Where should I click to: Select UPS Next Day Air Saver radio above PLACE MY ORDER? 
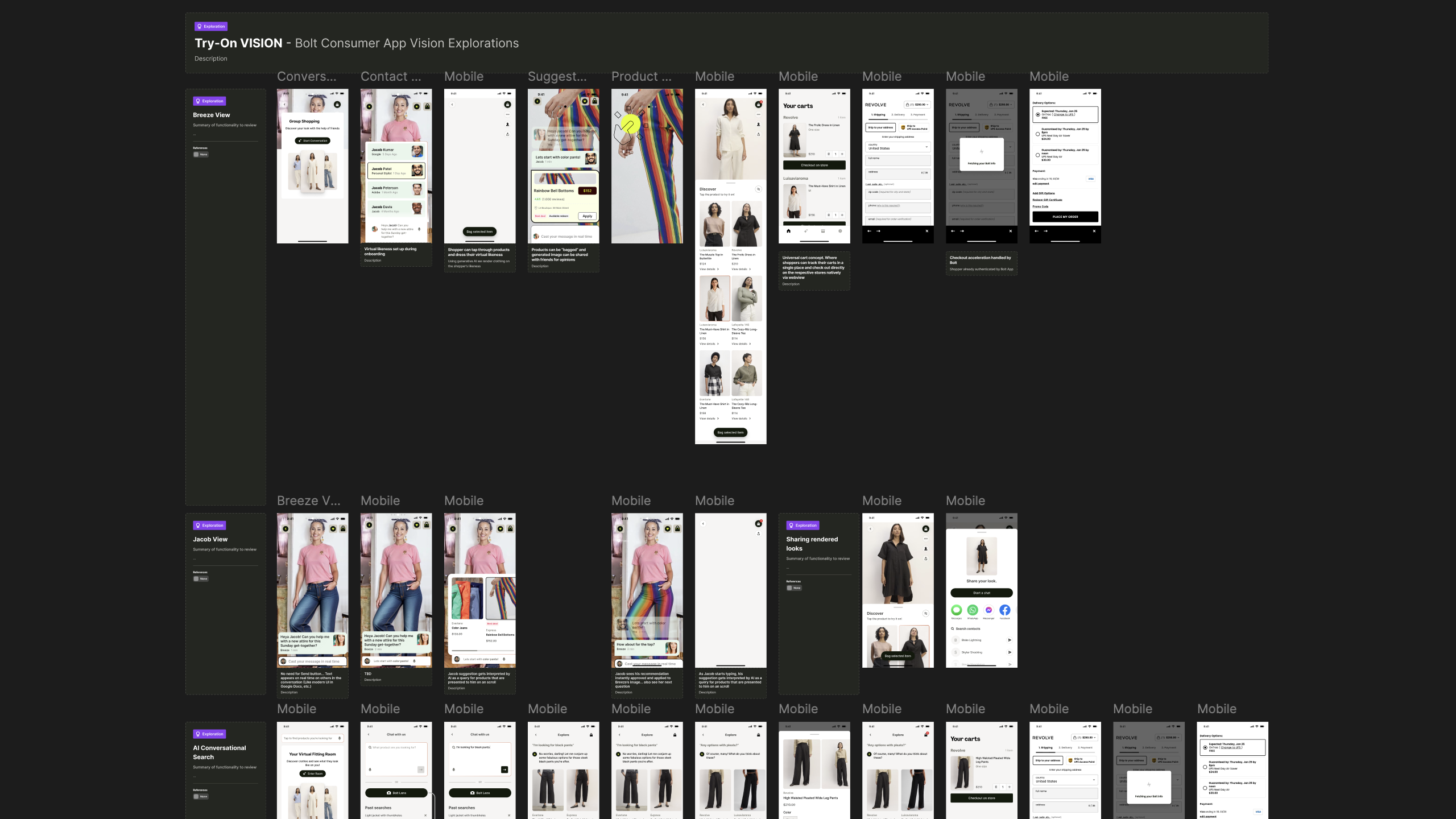tap(1037, 134)
